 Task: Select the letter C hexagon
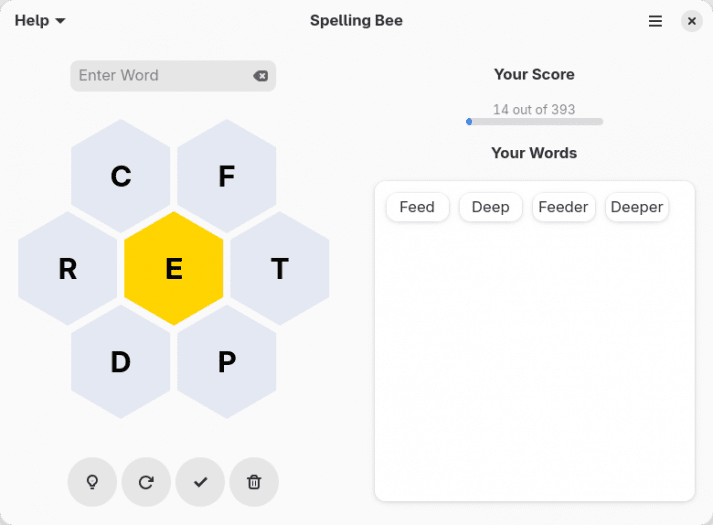coord(121,176)
